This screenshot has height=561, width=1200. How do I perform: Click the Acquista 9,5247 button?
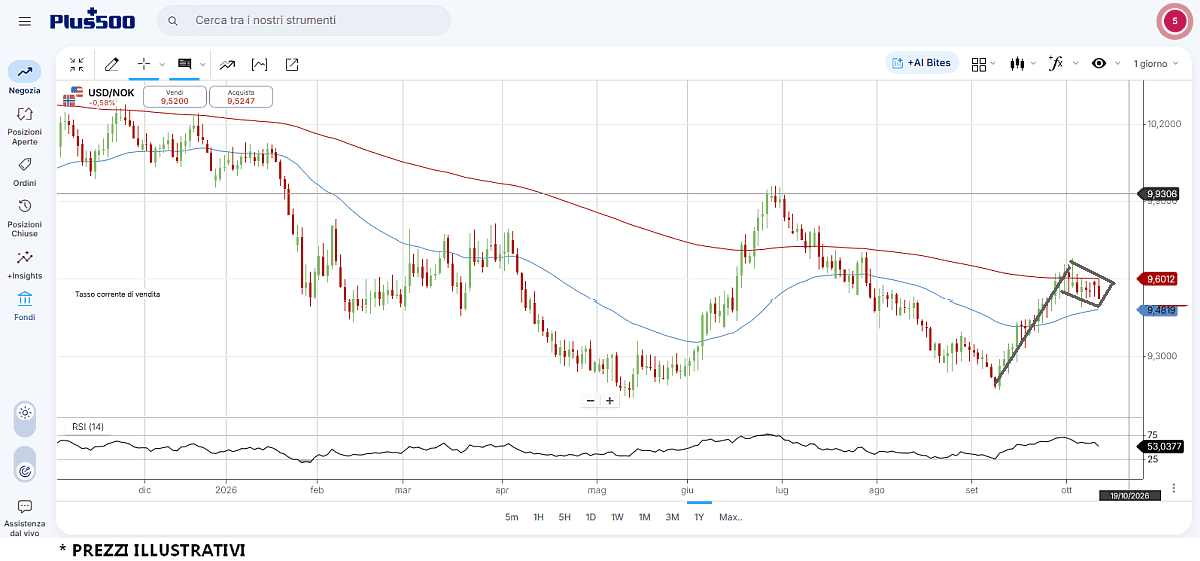point(241,97)
